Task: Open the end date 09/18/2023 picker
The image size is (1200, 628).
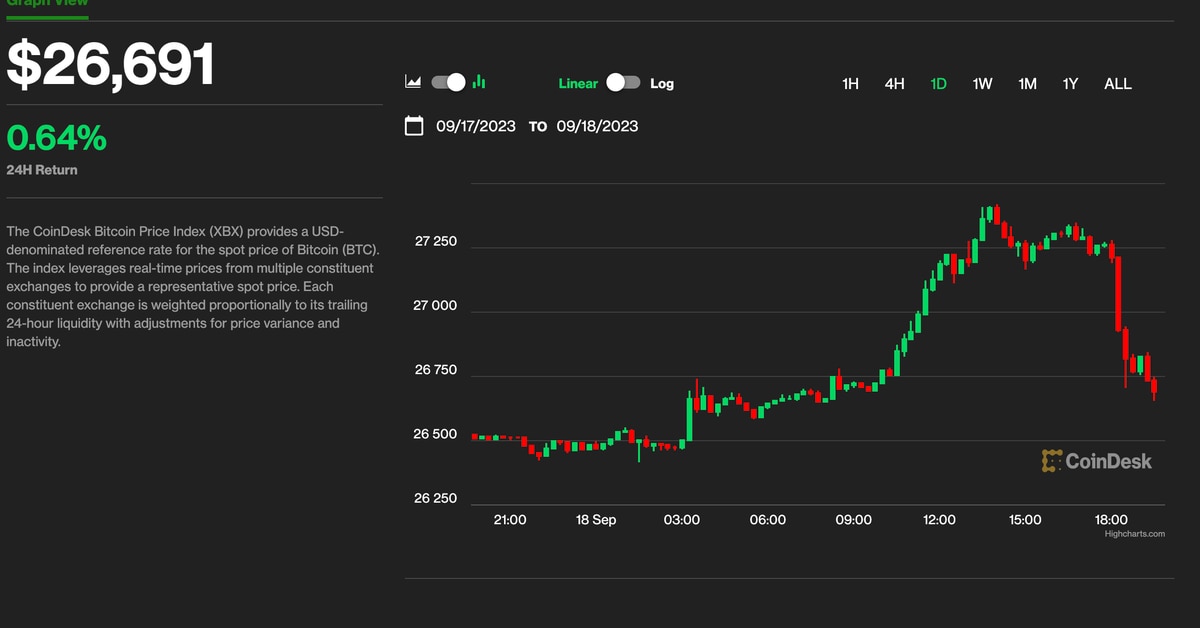Action: 597,126
